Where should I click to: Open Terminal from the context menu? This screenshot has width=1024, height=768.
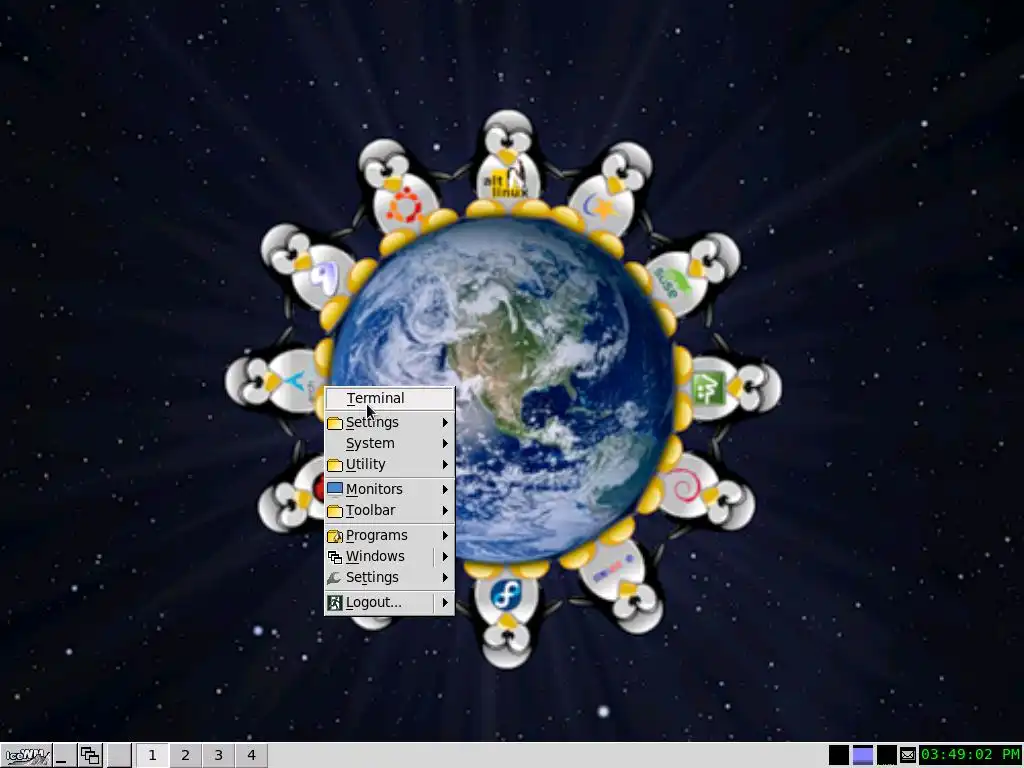389,398
